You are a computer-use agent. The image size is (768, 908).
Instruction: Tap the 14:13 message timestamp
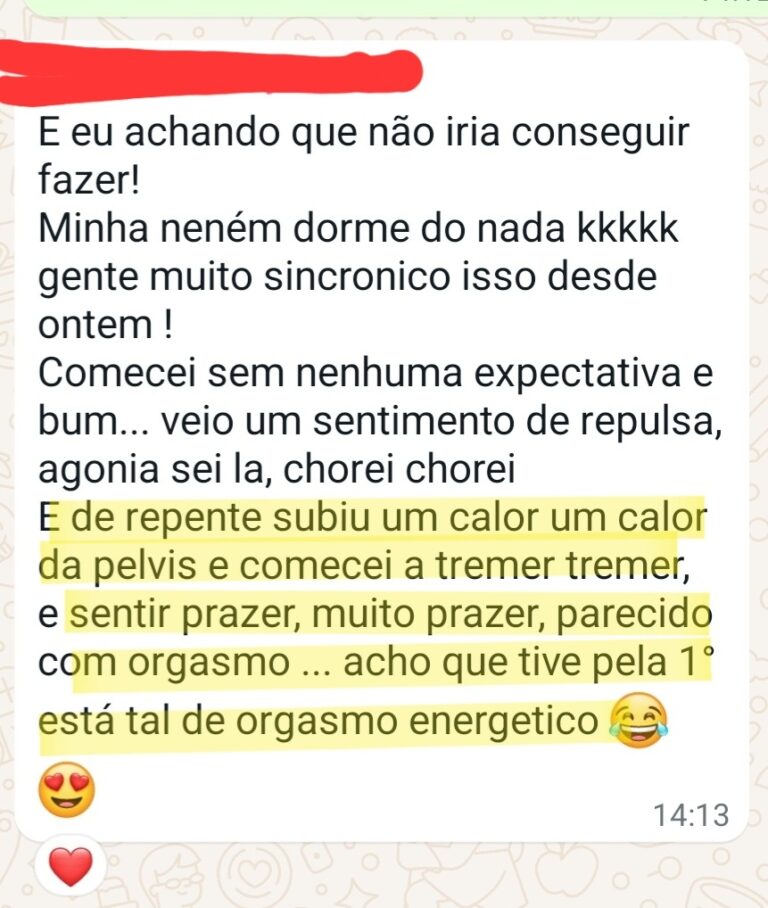point(691,815)
